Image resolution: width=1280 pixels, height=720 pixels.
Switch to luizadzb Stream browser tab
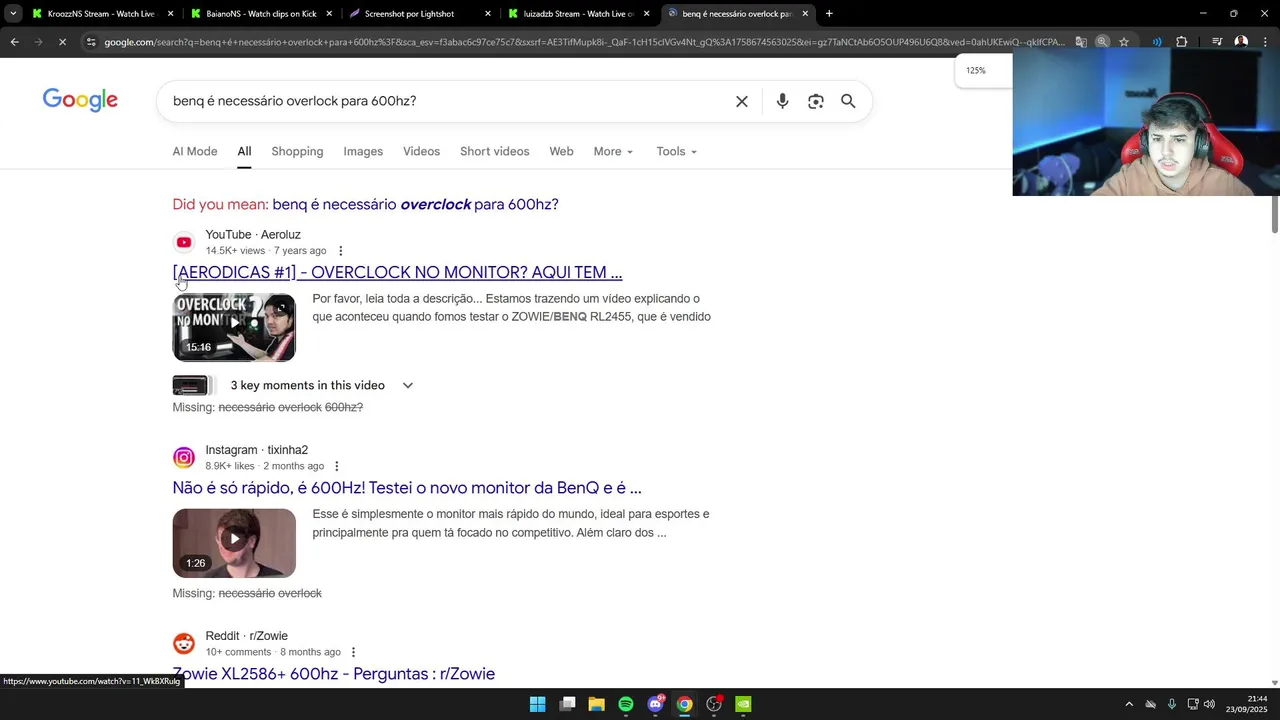580,14
